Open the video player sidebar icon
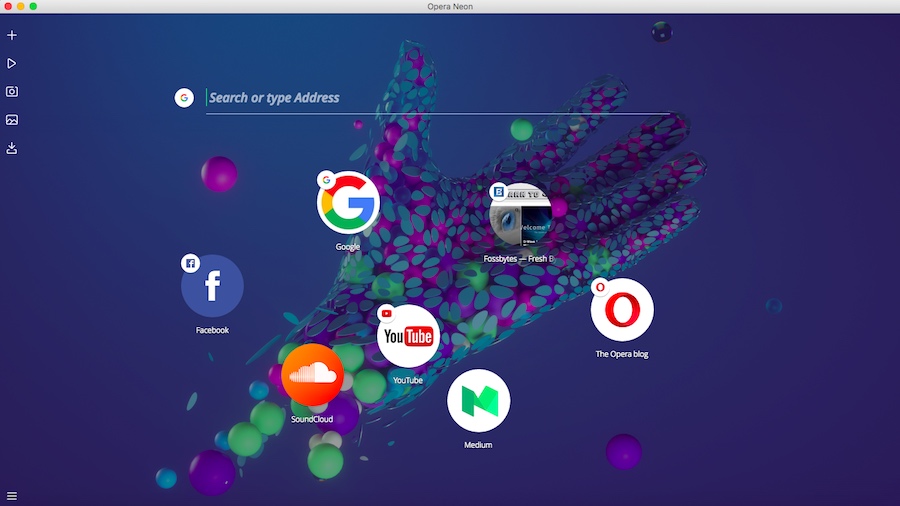Viewport: 900px width, 506px height. click(11, 63)
